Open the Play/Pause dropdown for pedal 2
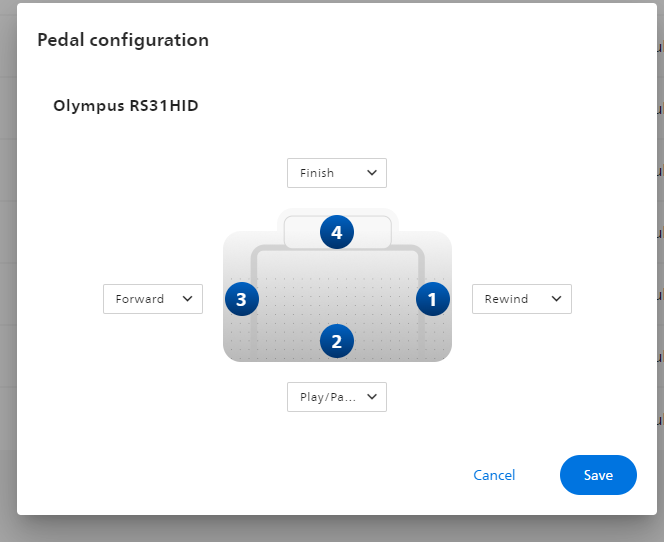 point(337,397)
